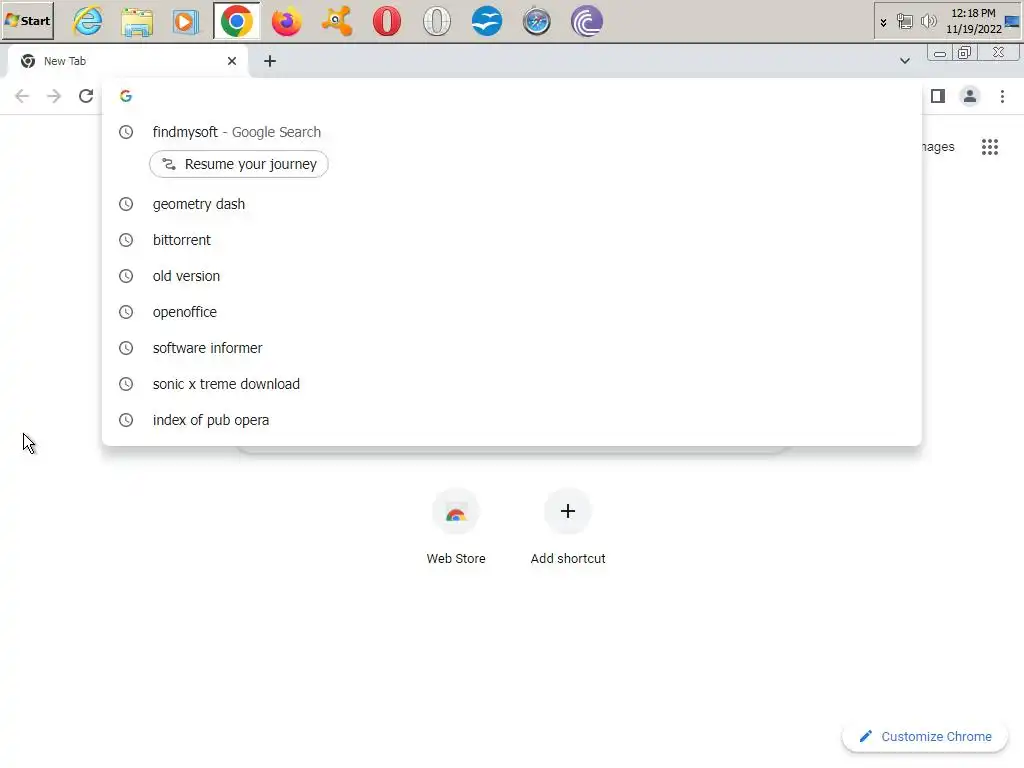Open the Web Store shortcut
The width and height of the screenshot is (1024, 768).
click(x=456, y=526)
